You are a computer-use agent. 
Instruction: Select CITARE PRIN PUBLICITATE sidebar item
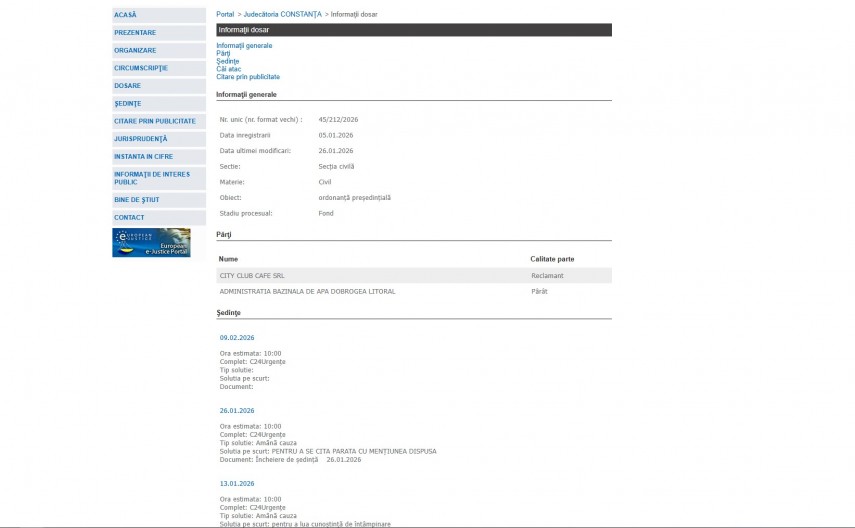click(x=155, y=121)
